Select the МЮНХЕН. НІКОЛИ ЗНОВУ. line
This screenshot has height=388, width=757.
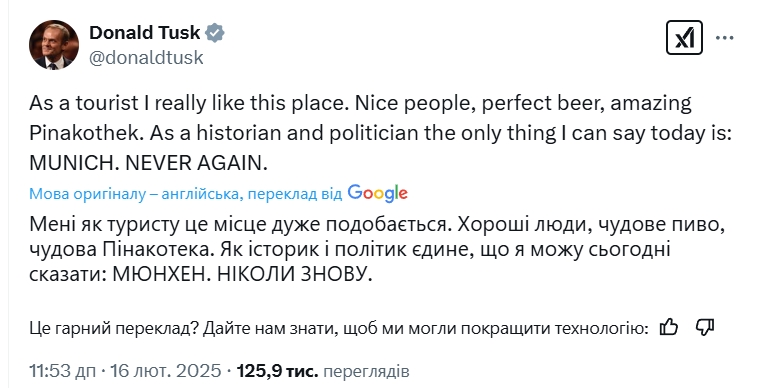pos(242,275)
